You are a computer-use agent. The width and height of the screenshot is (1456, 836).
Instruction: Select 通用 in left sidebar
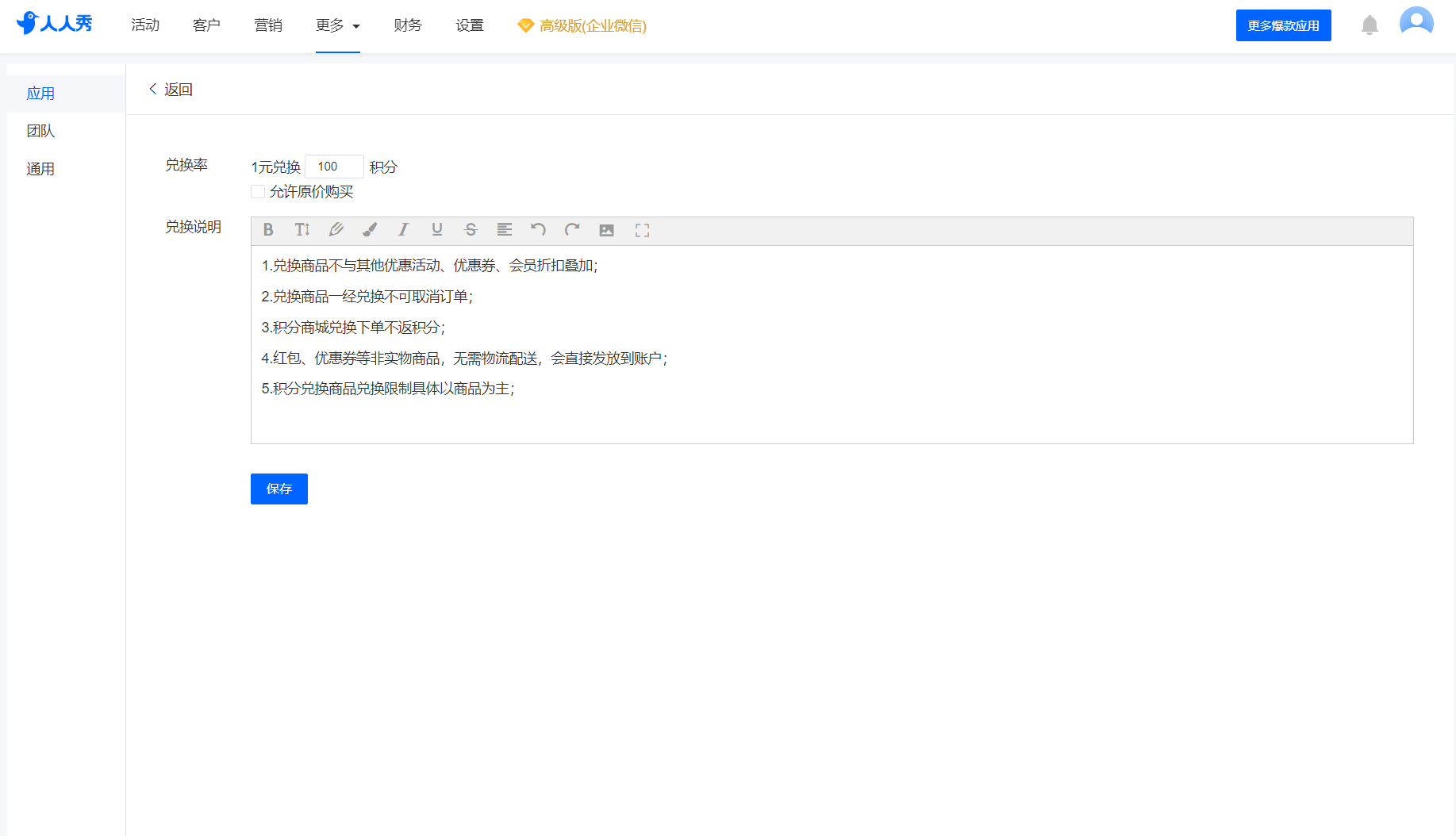coord(66,169)
